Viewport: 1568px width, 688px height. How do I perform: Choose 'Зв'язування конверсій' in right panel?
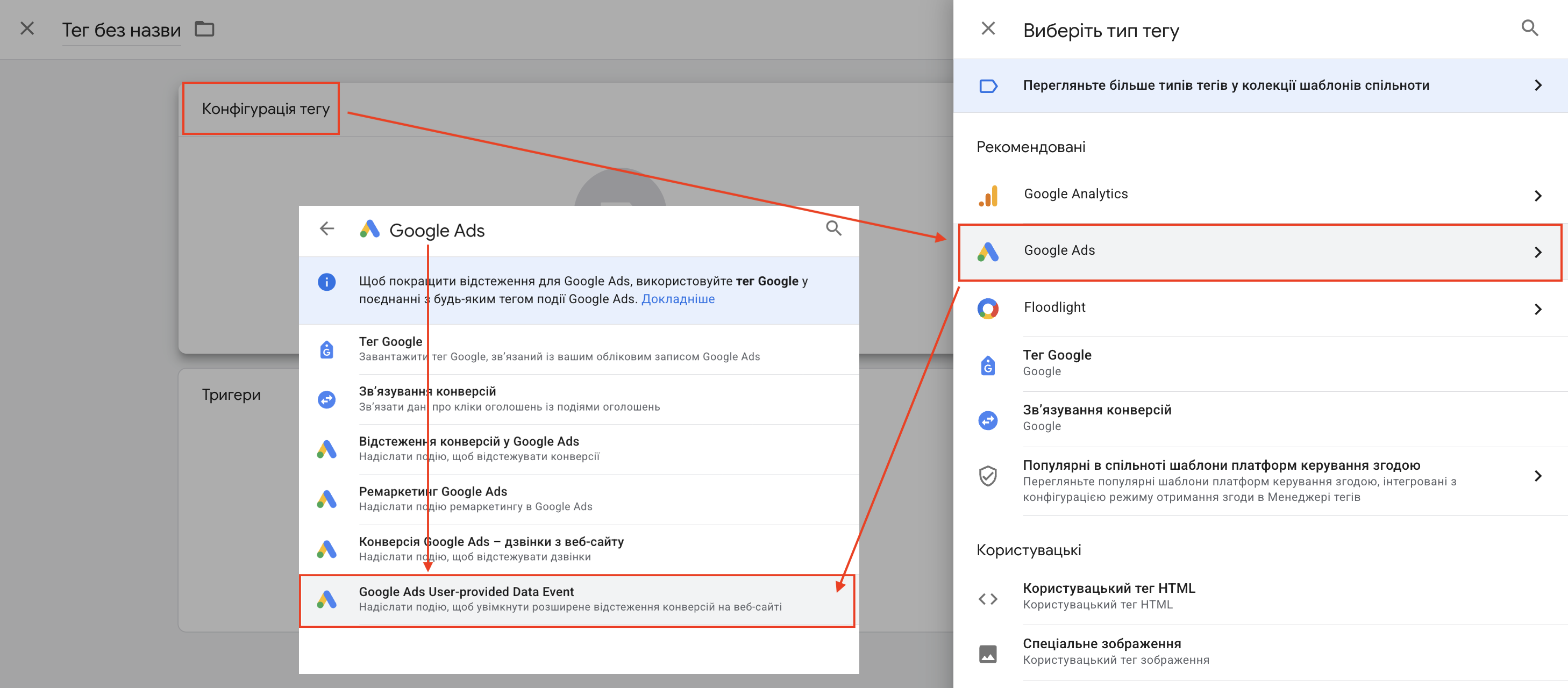pyautogui.click(x=1260, y=419)
